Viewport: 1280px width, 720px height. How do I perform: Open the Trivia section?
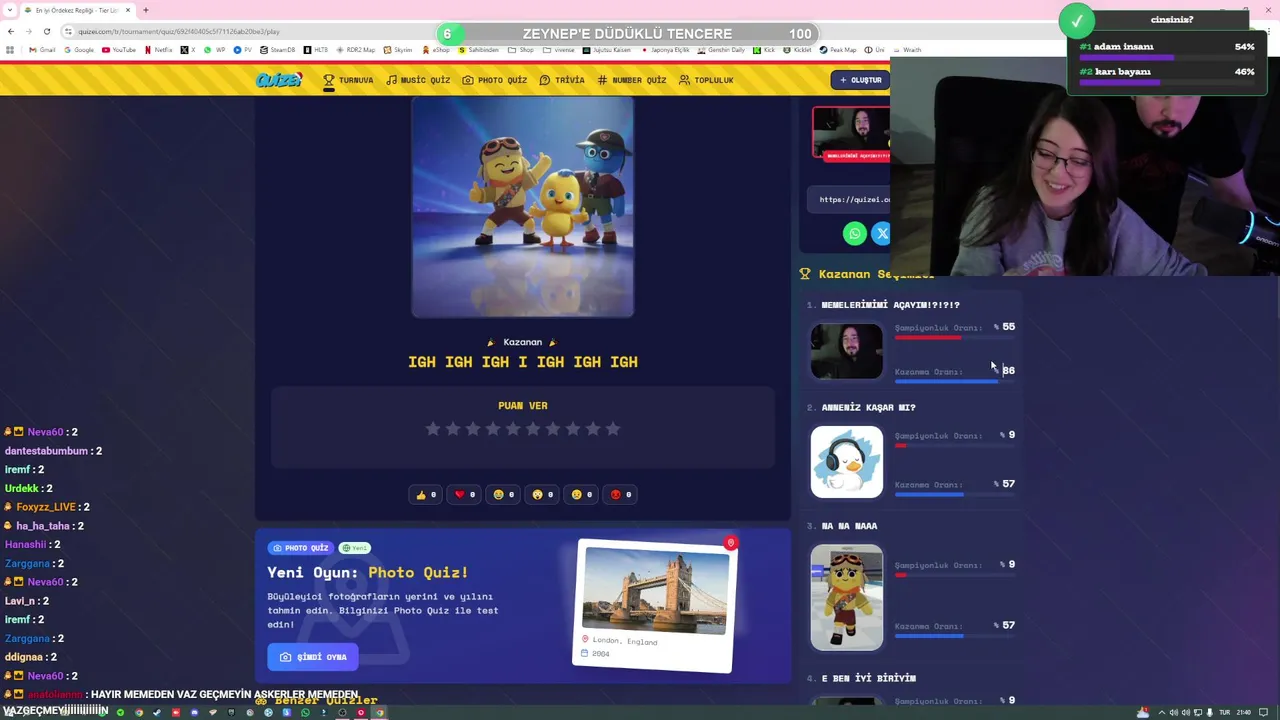coord(562,80)
